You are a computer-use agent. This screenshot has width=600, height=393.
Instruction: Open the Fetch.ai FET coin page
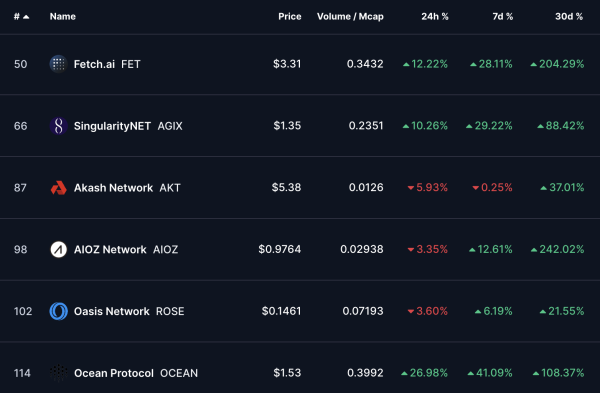pyautogui.click(x=107, y=64)
